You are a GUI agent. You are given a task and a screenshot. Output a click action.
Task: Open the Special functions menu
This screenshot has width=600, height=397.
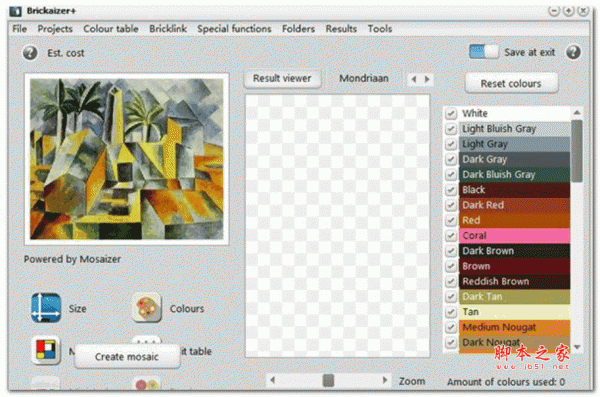(x=234, y=29)
